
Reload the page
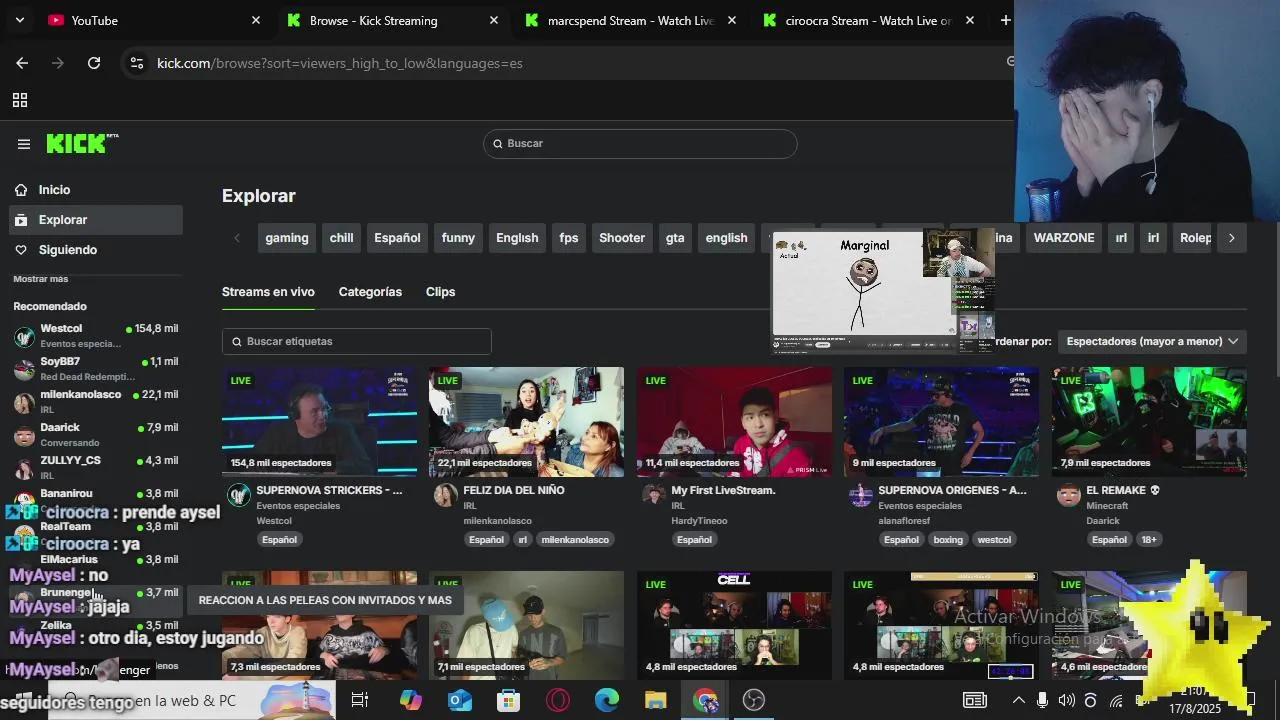(94, 63)
